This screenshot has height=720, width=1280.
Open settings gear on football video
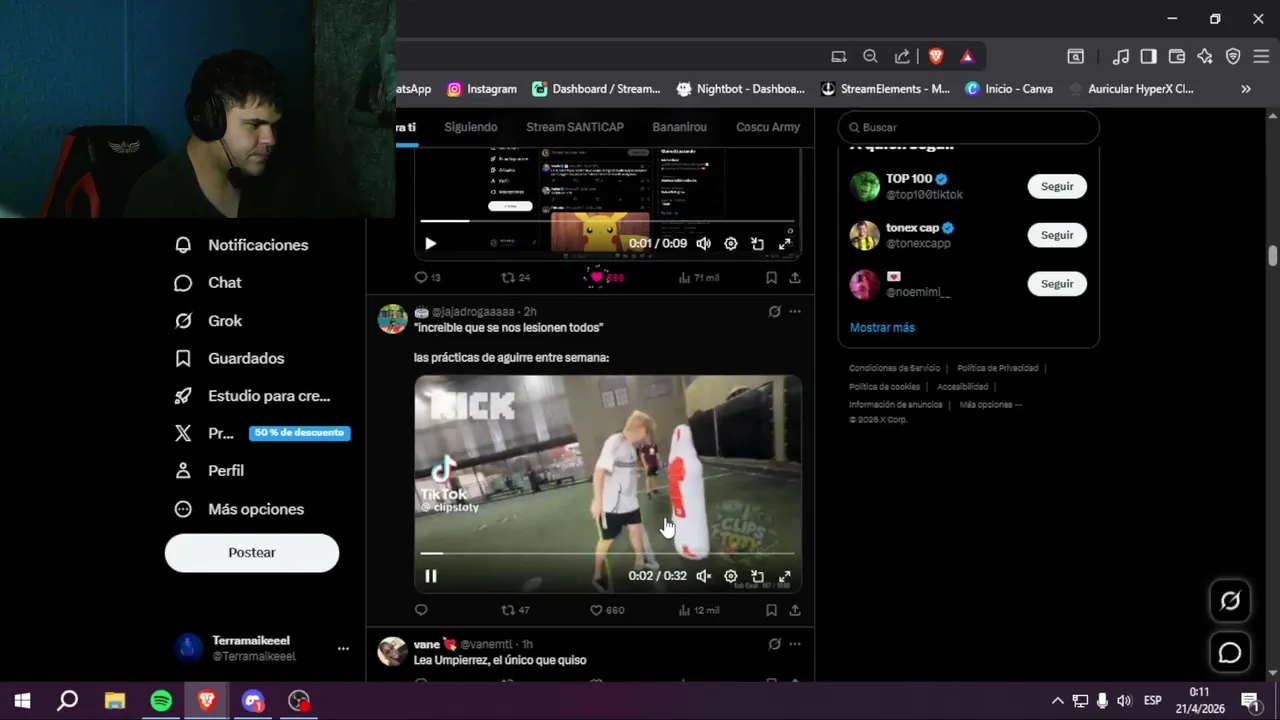coord(731,576)
